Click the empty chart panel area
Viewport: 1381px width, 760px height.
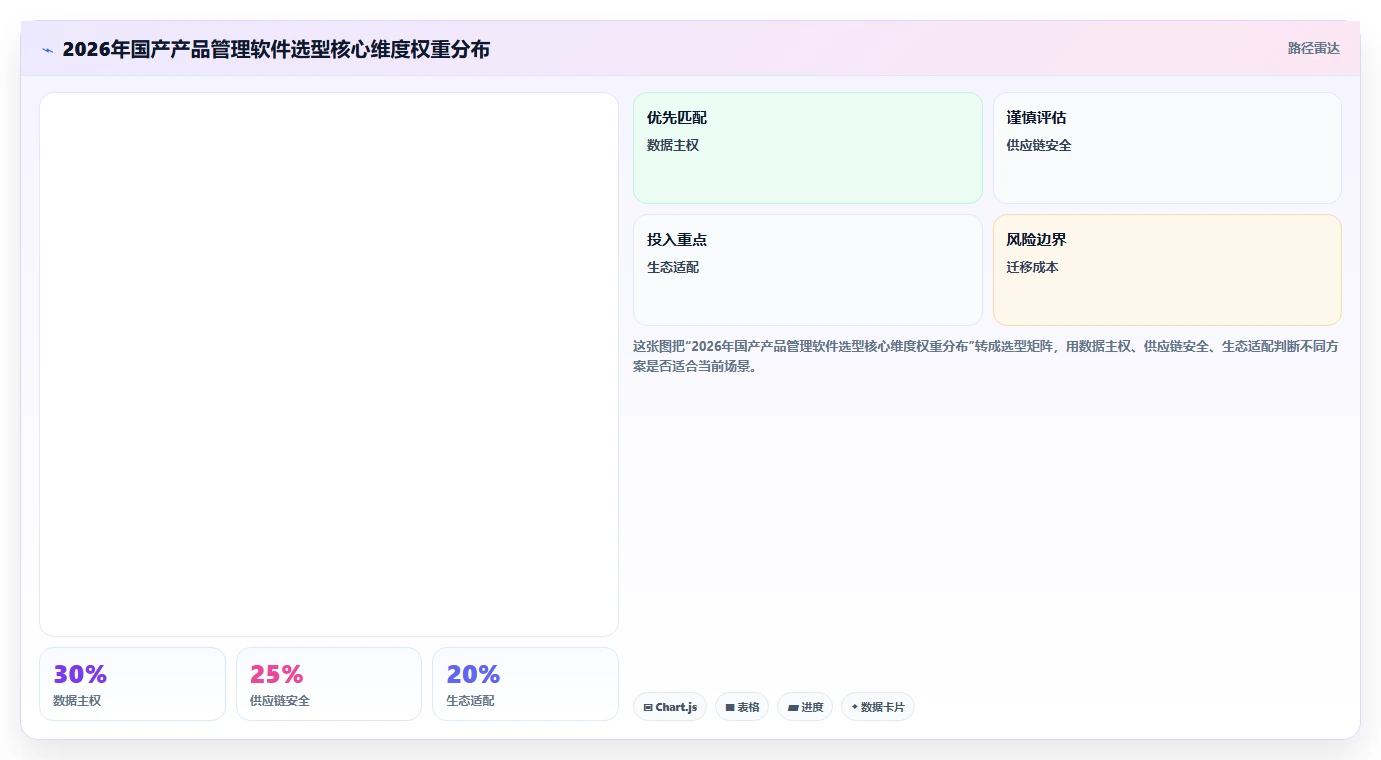coord(329,364)
